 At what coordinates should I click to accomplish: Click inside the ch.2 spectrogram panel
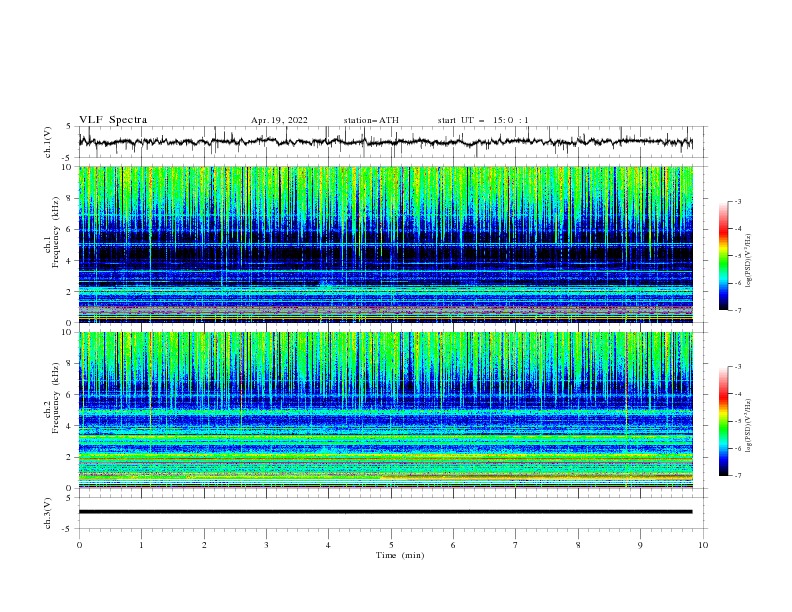pos(385,410)
